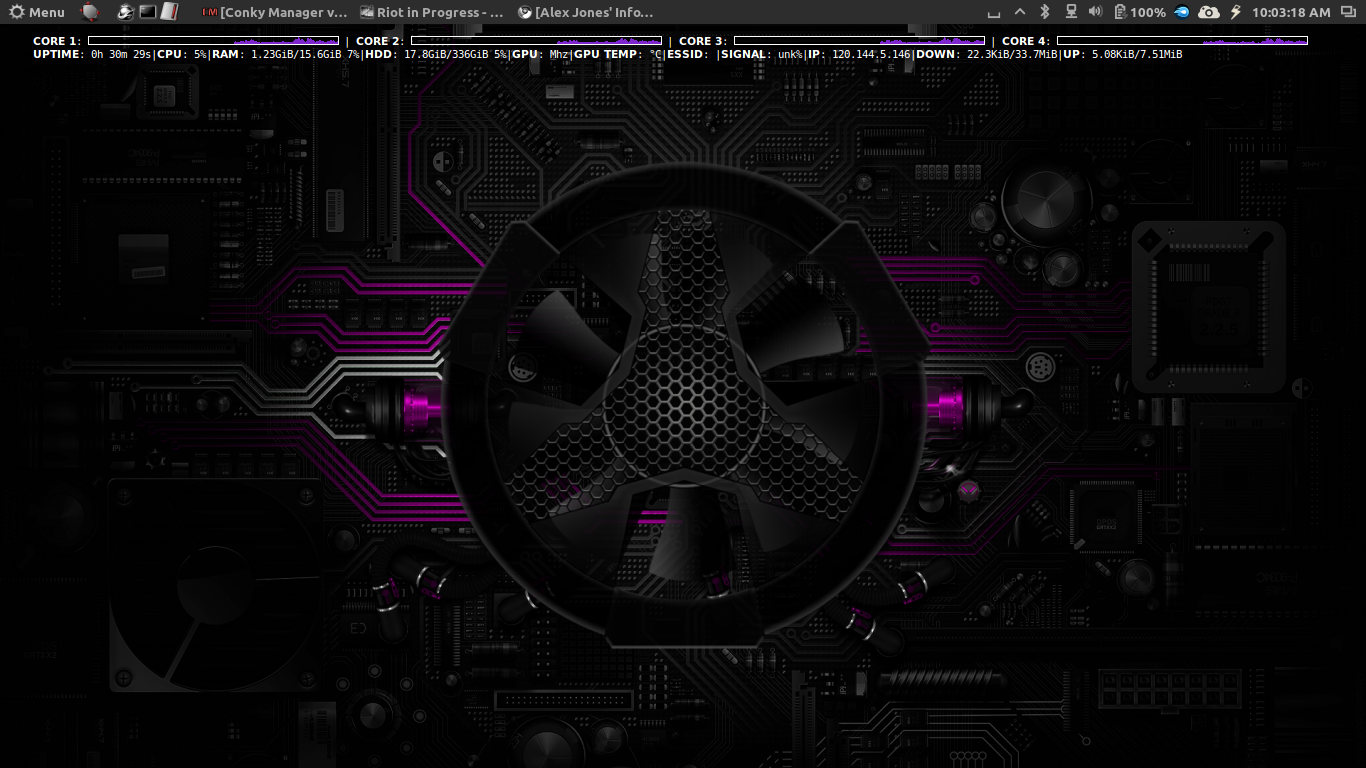Viewport: 1366px width, 768px height.
Task: Launch the web browser globe icon
Action: pyautogui.click(x=125, y=12)
